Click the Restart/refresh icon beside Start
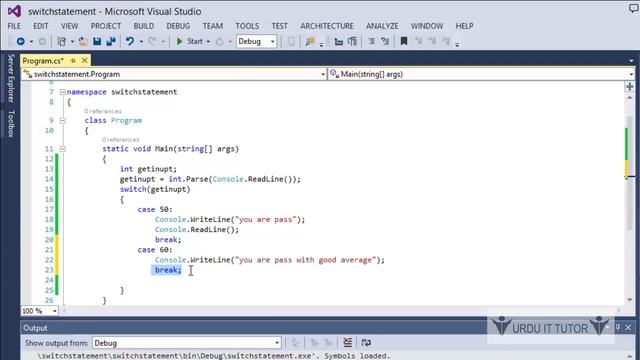The height and width of the screenshot is (360, 640). 219,41
